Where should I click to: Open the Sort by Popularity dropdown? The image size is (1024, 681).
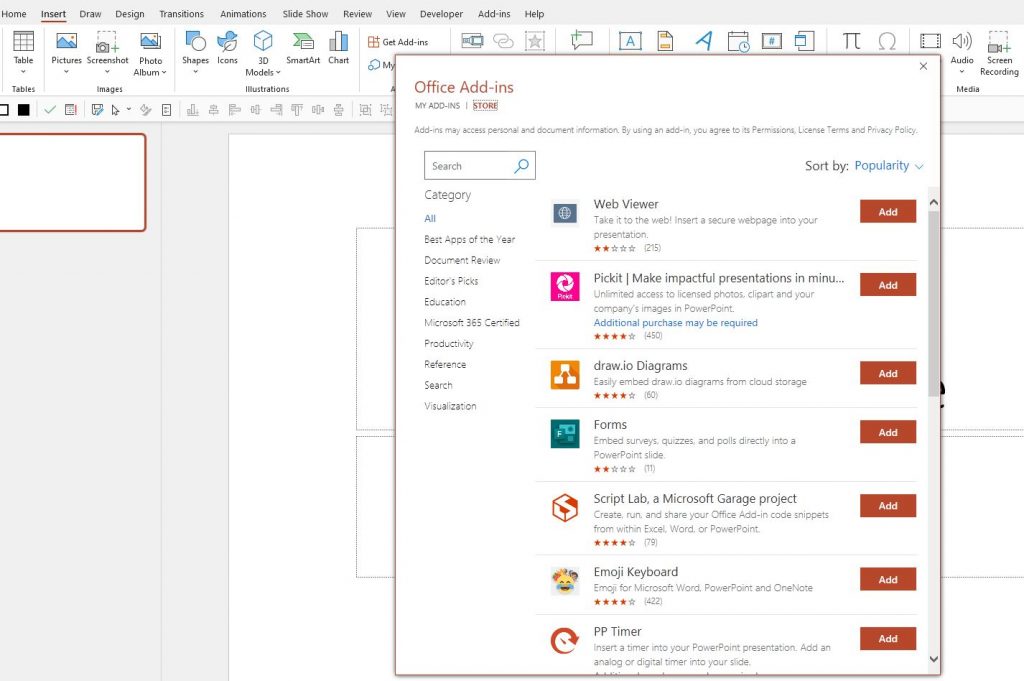(889, 166)
